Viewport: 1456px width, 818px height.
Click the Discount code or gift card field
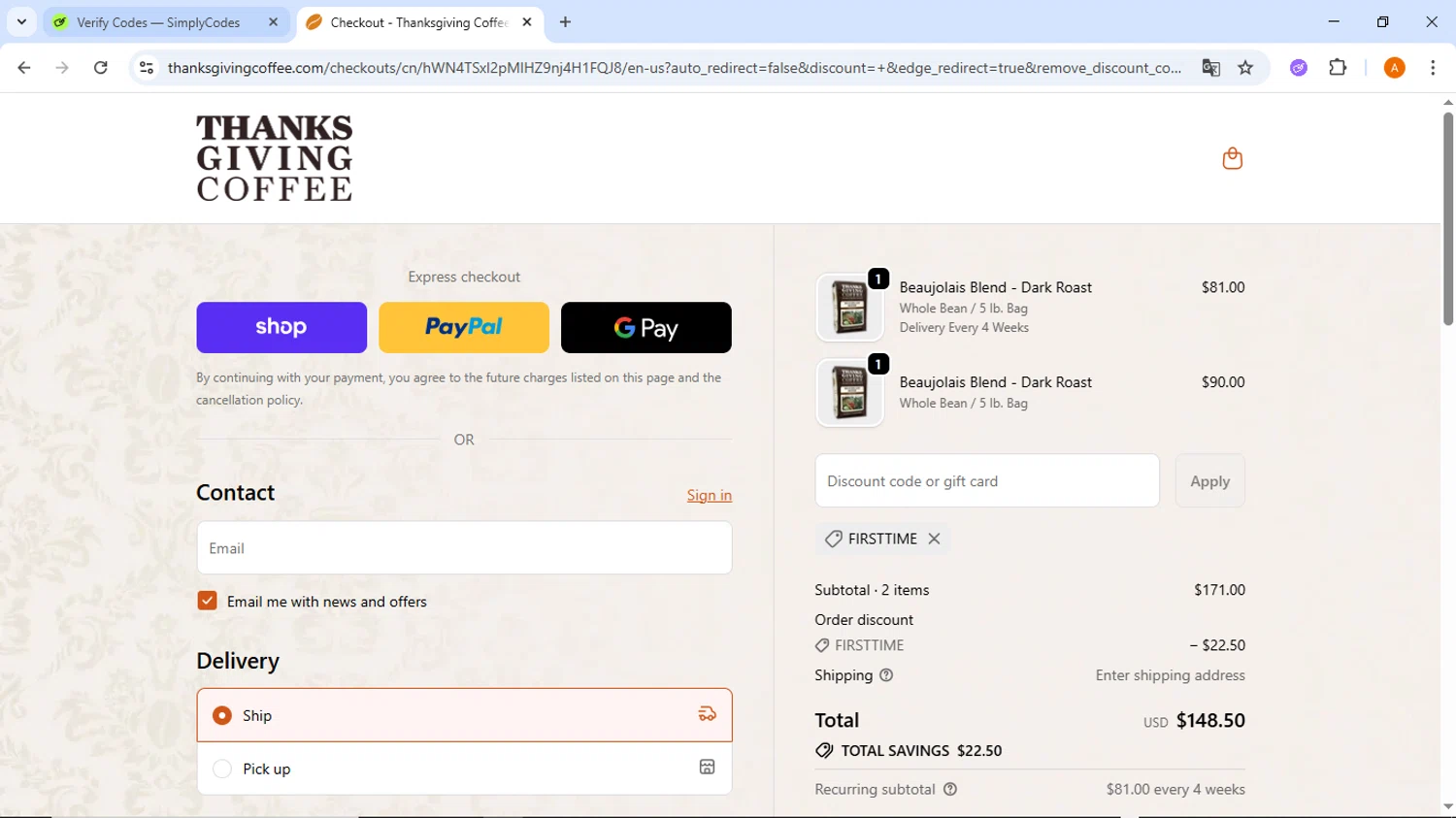coord(987,480)
